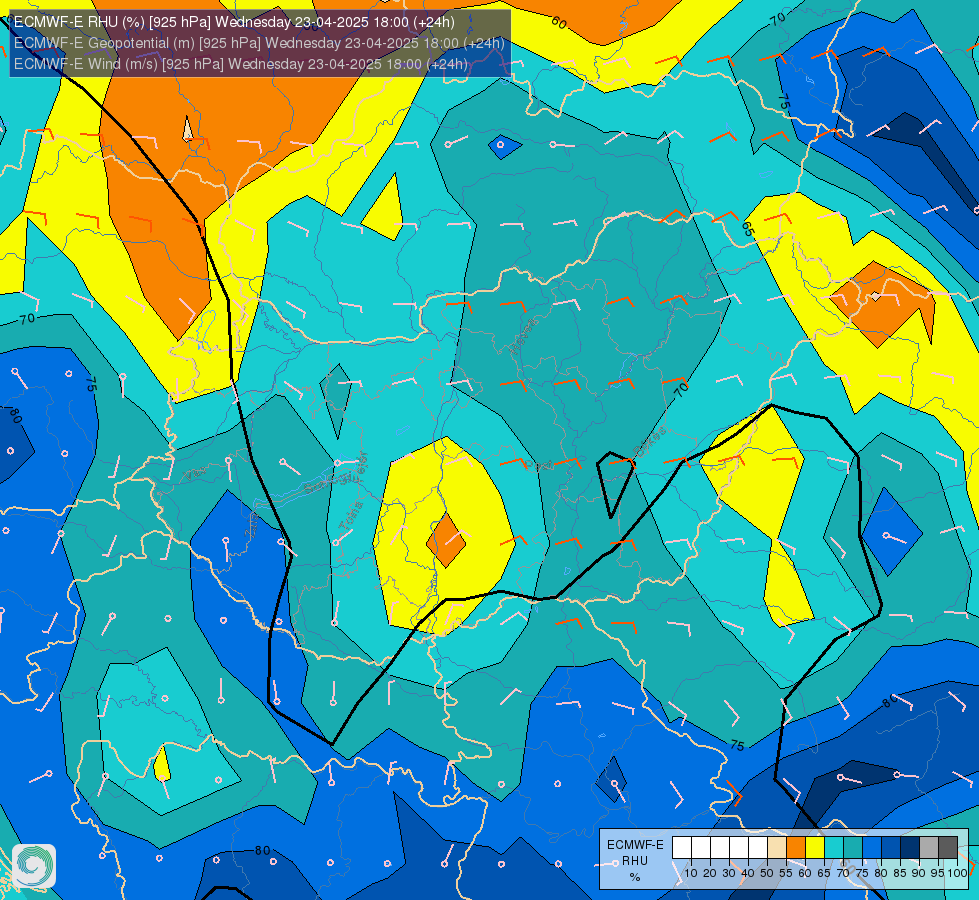The width and height of the screenshot is (979, 900).
Task: Click the legend tick label '100'
Action: 958,873
